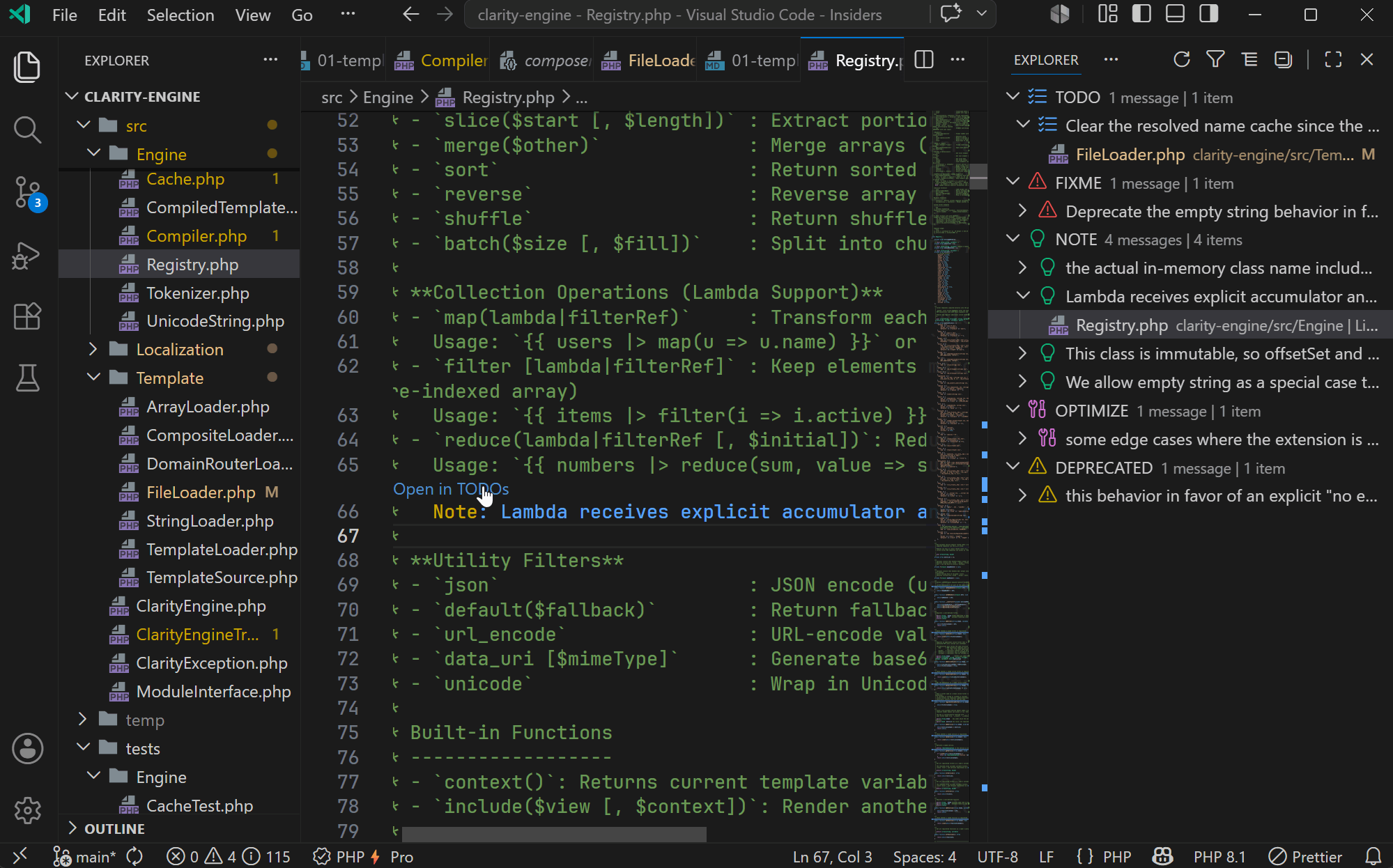This screenshot has width=1393, height=868.
Task: Open the Extensions view
Action: click(27, 317)
